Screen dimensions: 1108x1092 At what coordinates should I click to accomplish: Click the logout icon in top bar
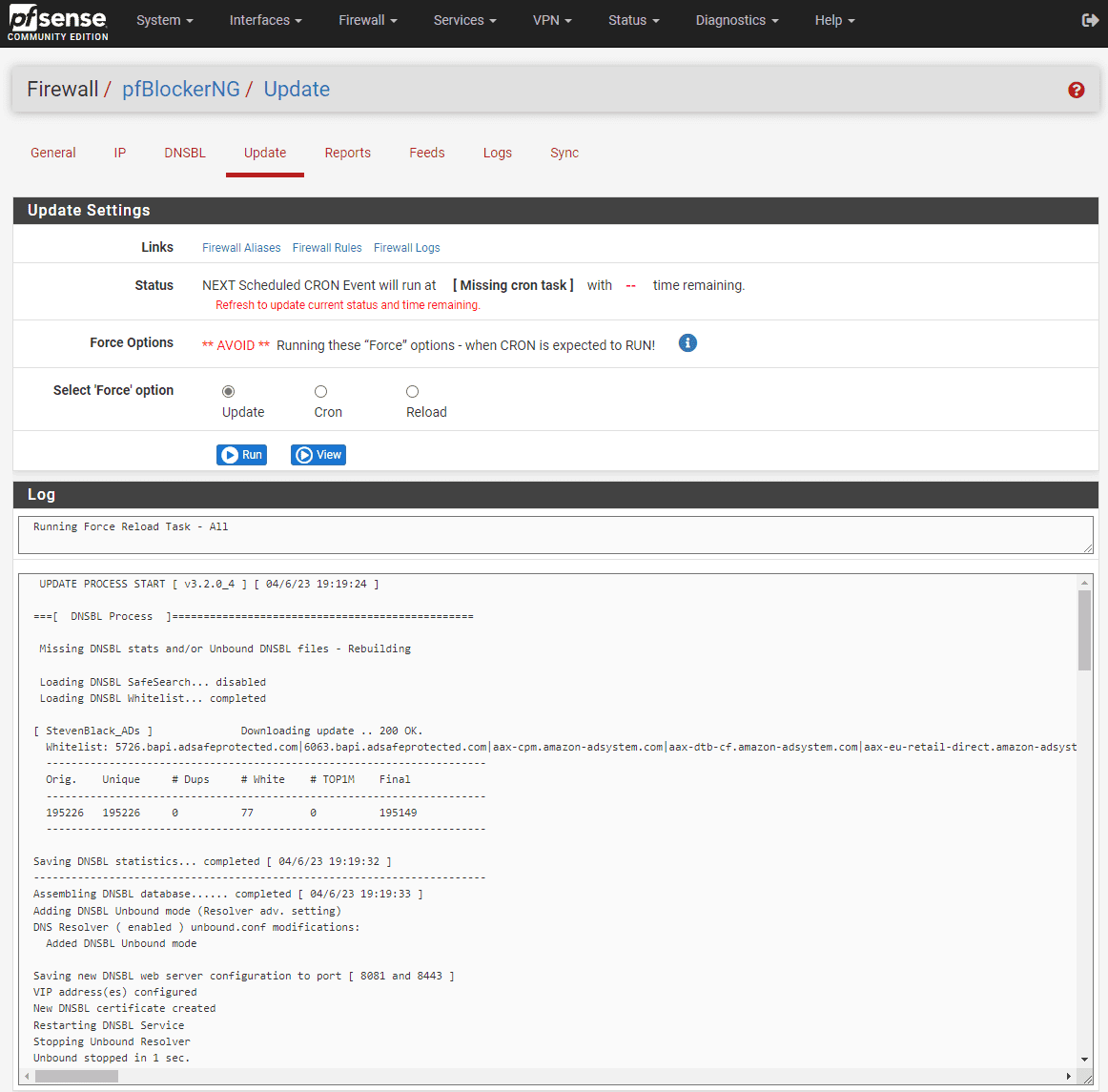pos(1090,20)
